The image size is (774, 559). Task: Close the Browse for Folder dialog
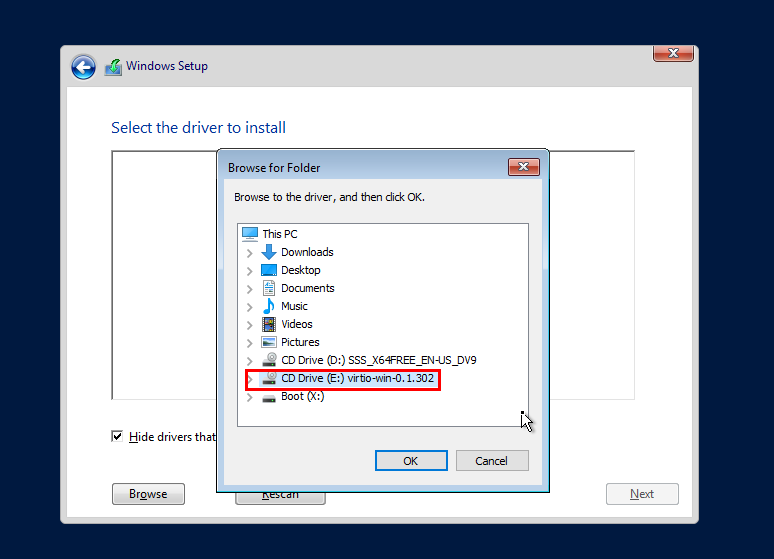(524, 167)
